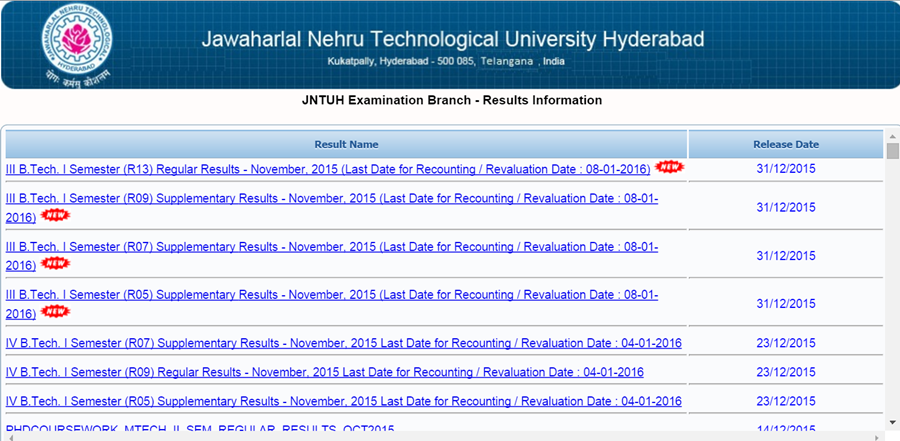Click the vertical scrollbar up arrow

tap(893, 137)
